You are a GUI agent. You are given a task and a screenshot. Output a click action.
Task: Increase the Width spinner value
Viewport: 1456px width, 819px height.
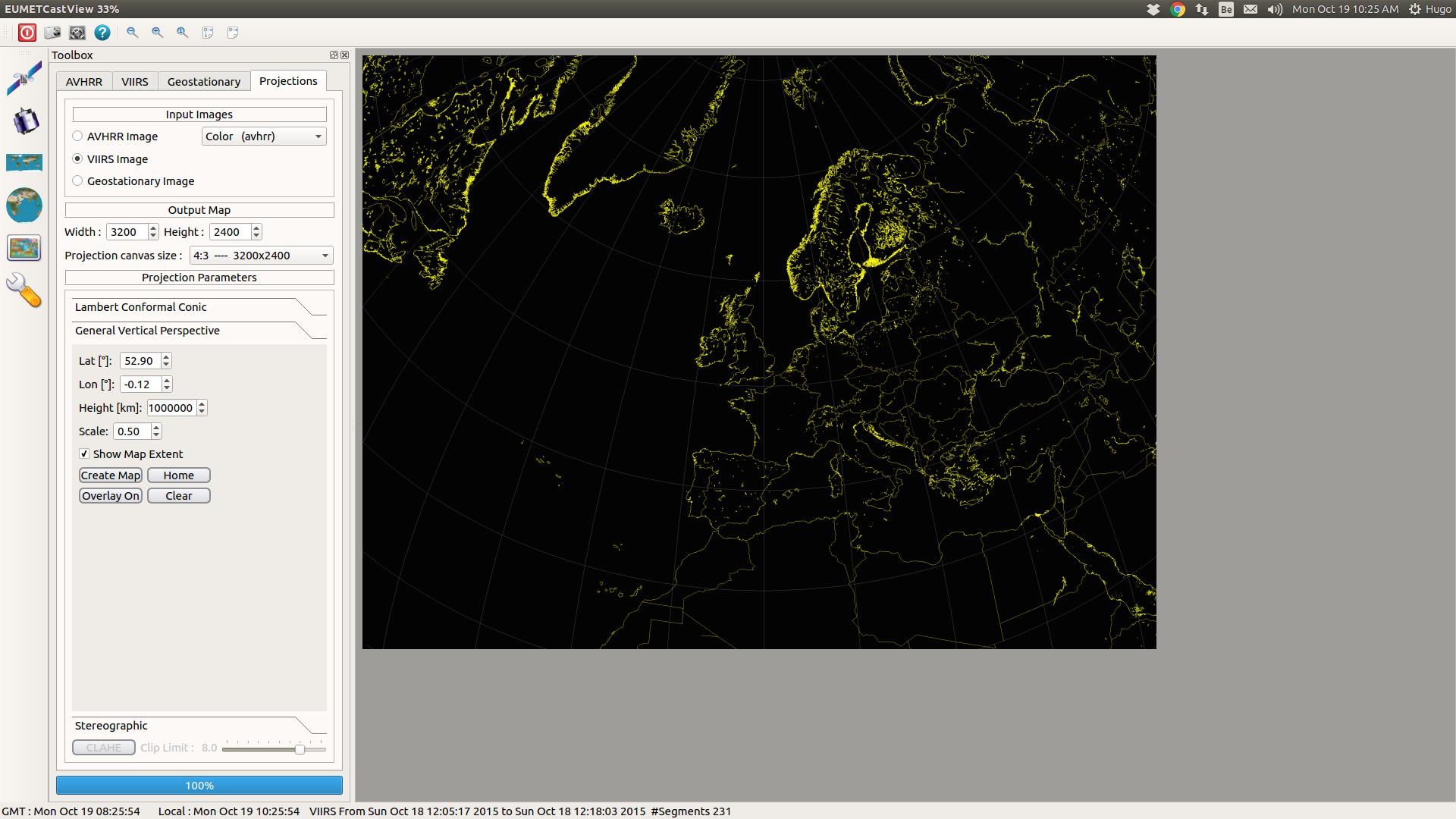tap(153, 228)
